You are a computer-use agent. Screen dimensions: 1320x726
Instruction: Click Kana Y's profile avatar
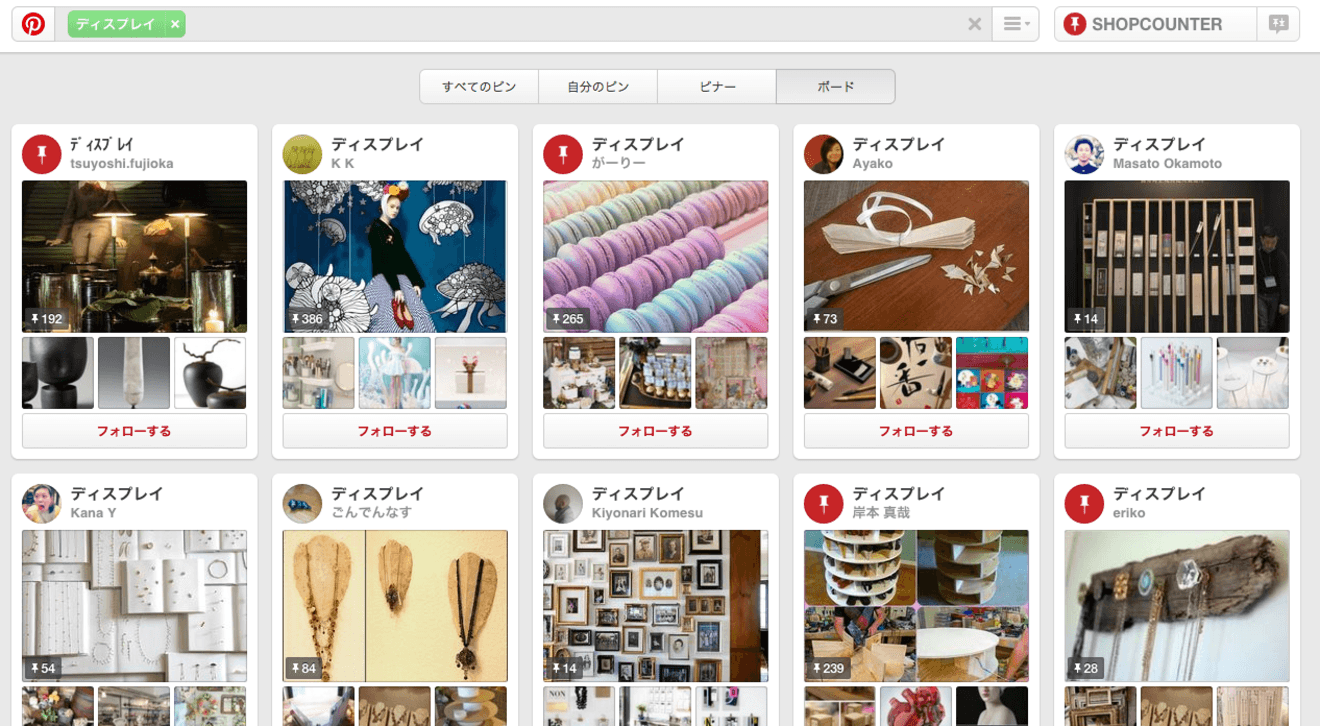click(42, 504)
